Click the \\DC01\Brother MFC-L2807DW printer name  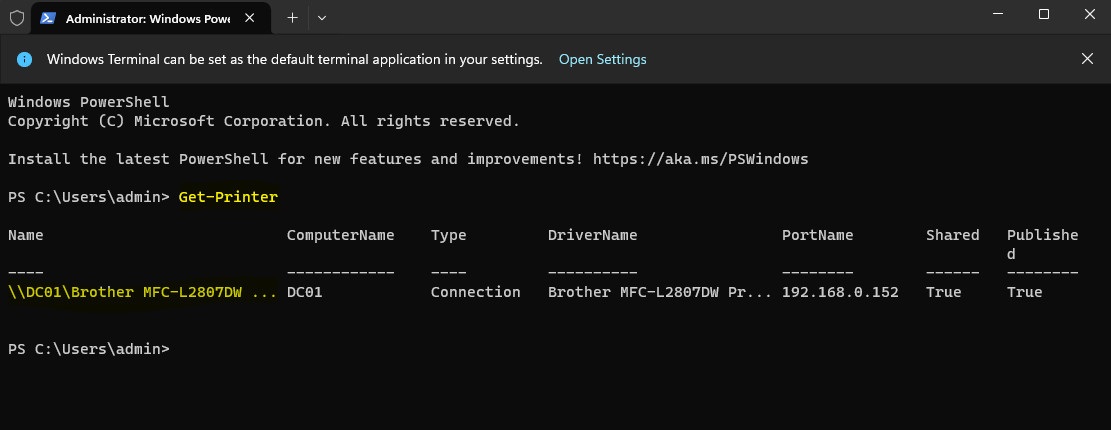click(x=142, y=292)
